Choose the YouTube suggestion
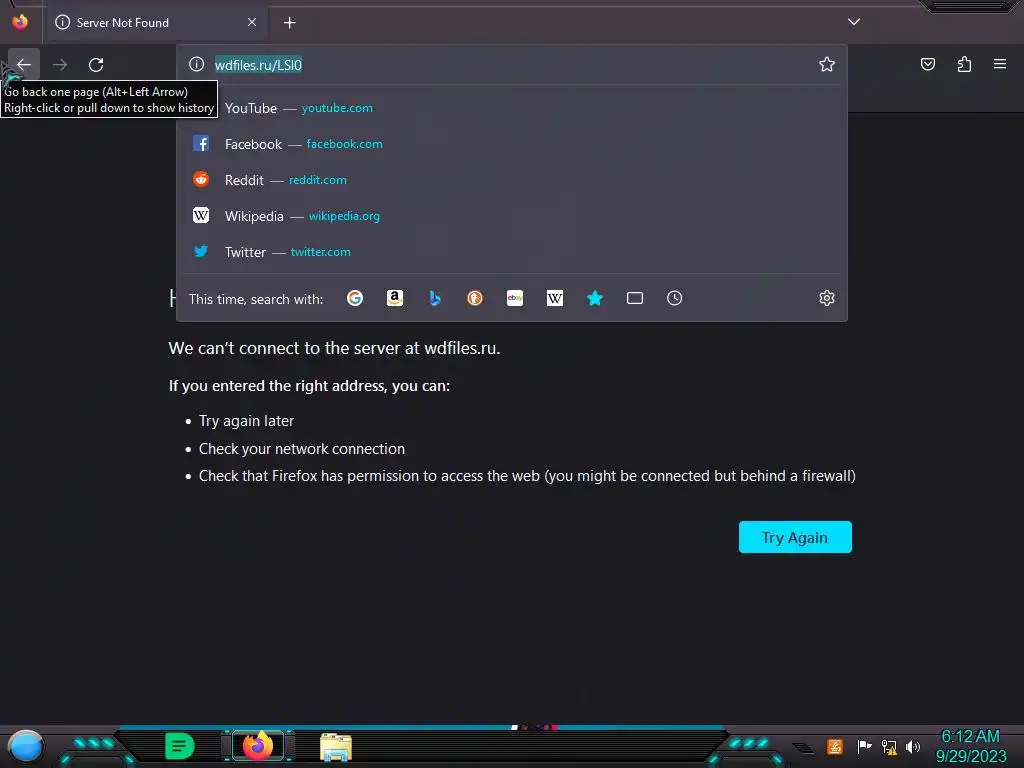 coord(512,108)
